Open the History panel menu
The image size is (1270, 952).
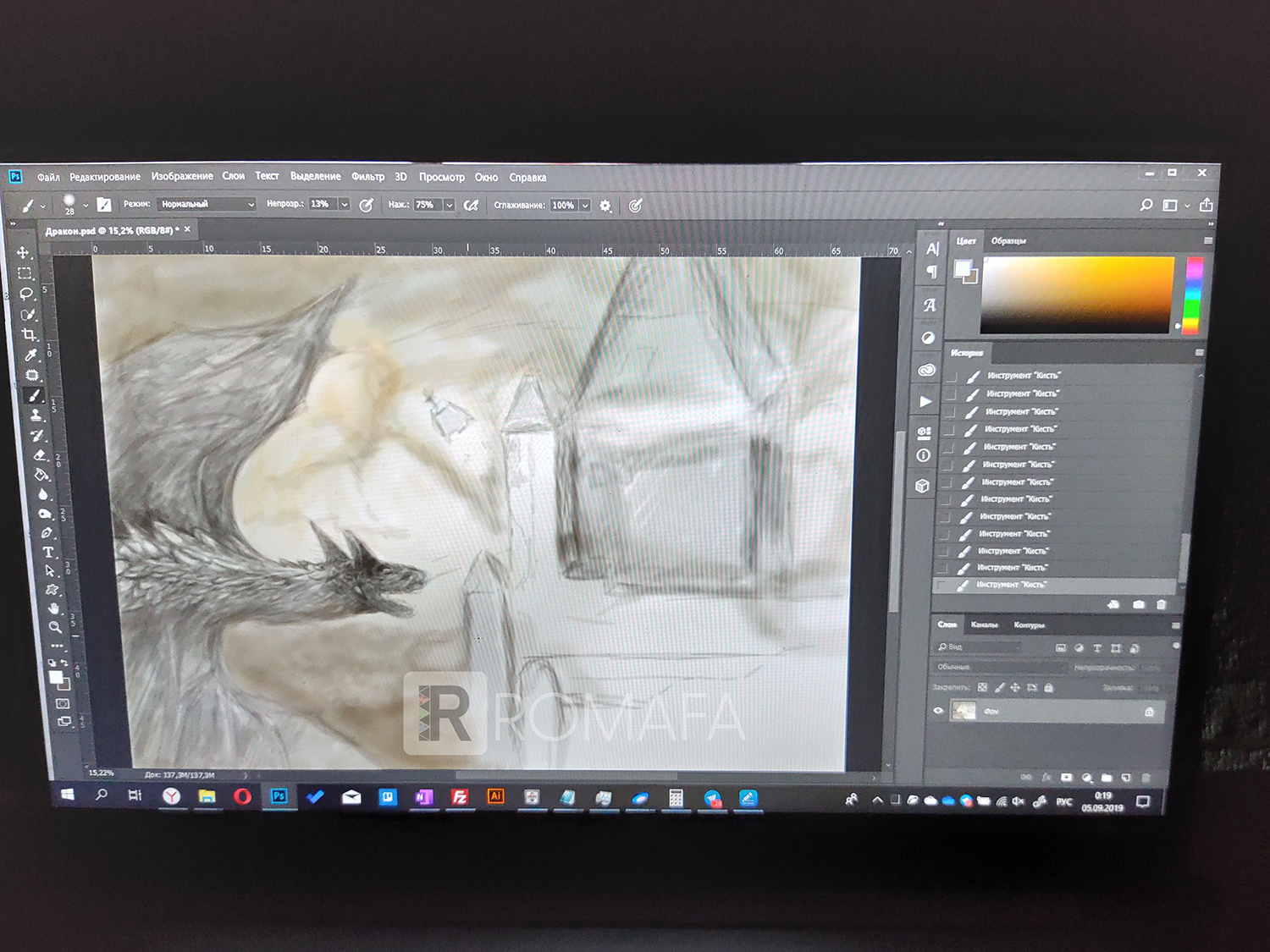(1199, 352)
